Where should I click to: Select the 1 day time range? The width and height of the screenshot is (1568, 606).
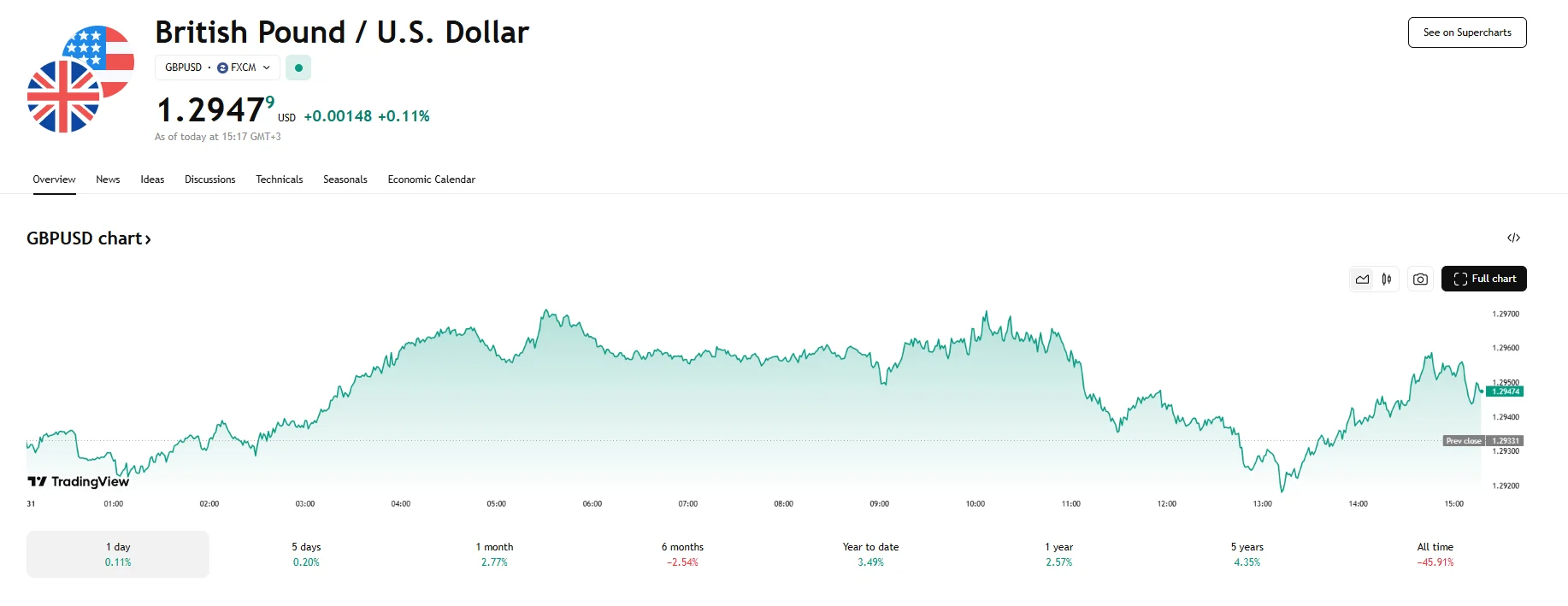click(118, 554)
